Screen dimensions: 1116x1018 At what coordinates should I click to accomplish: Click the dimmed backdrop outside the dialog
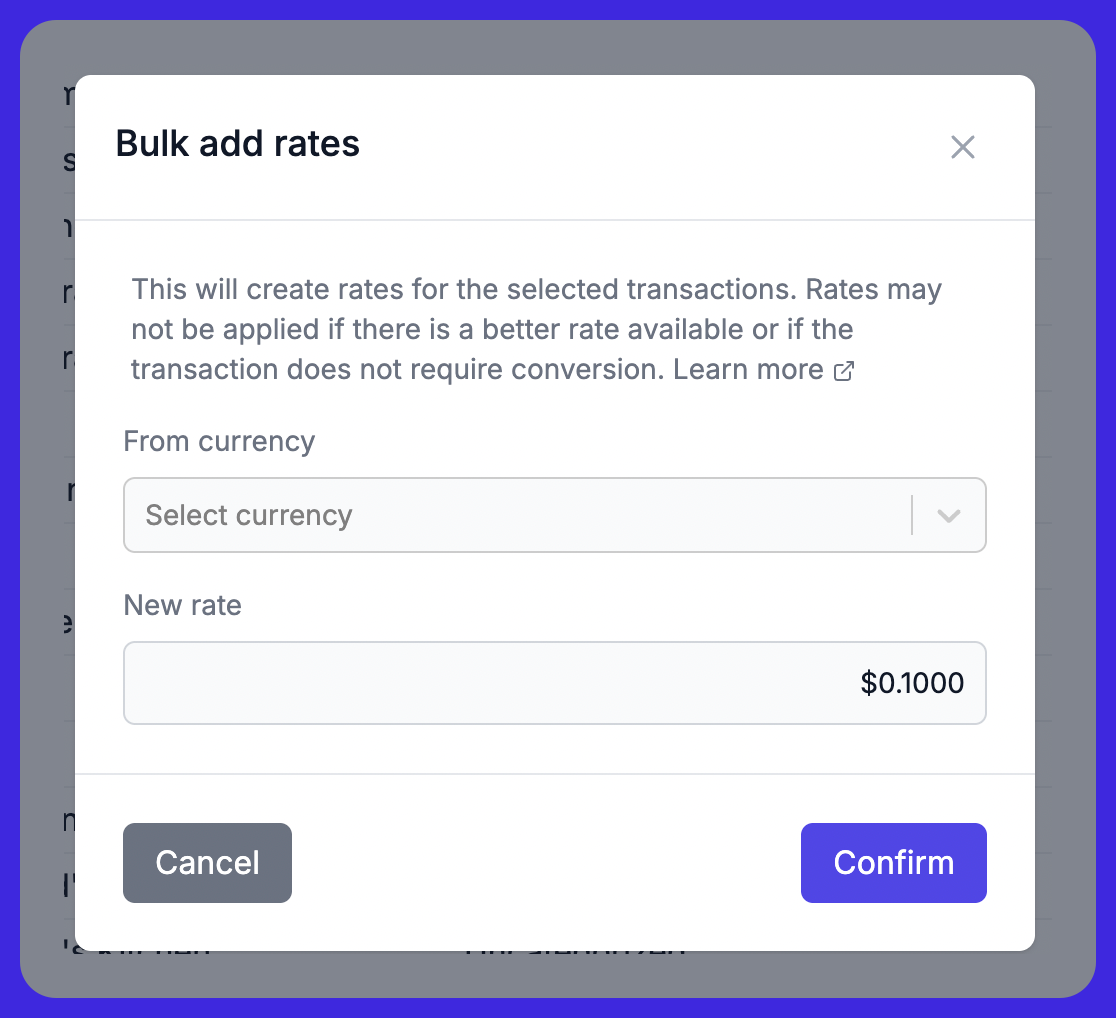[x=47, y=498]
